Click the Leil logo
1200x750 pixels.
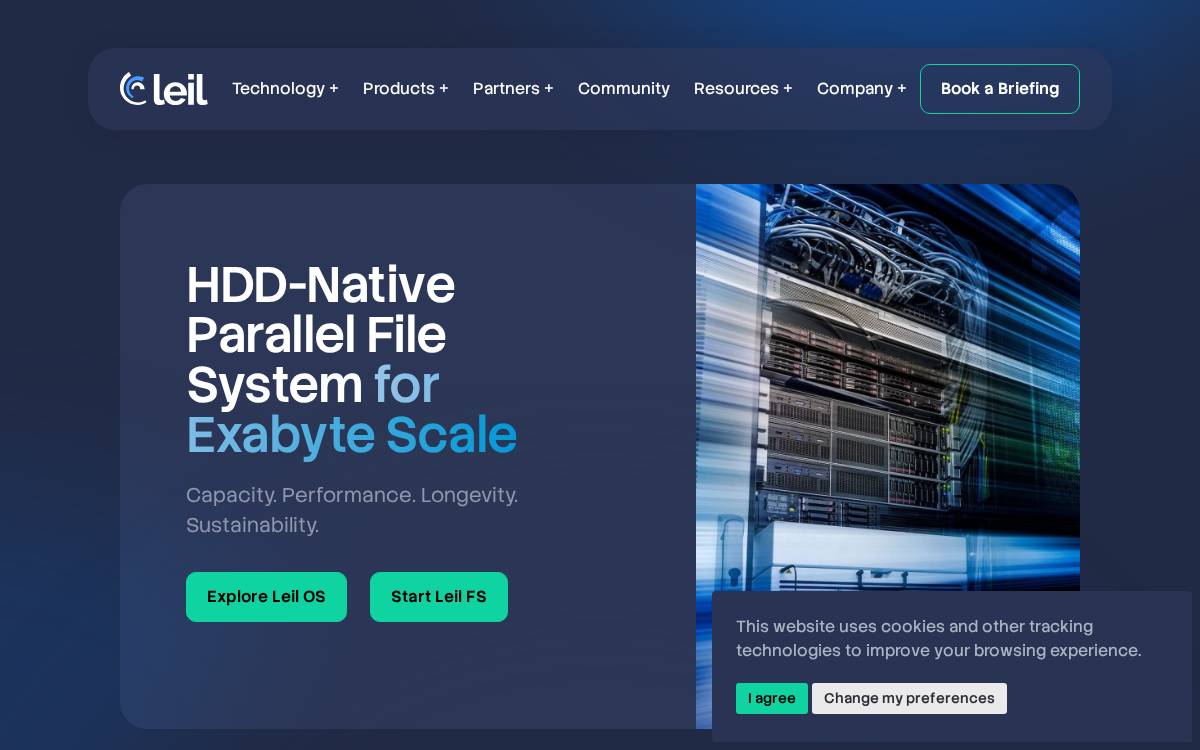164,89
